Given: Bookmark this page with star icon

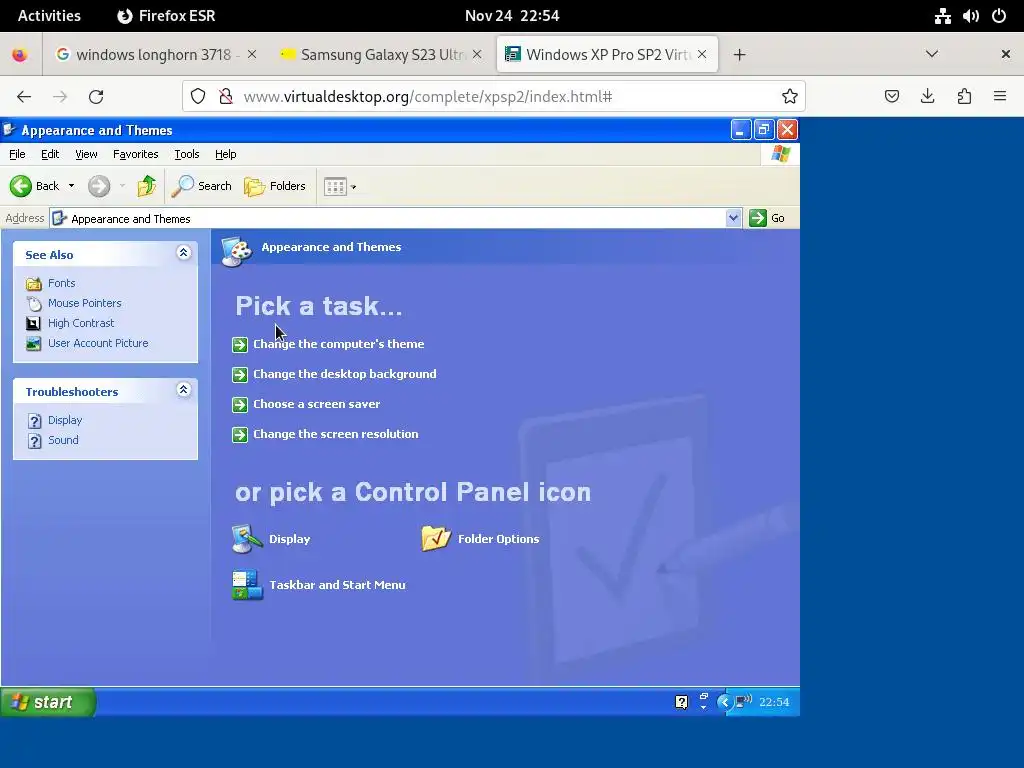Looking at the screenshot, I should click(790, 97).
